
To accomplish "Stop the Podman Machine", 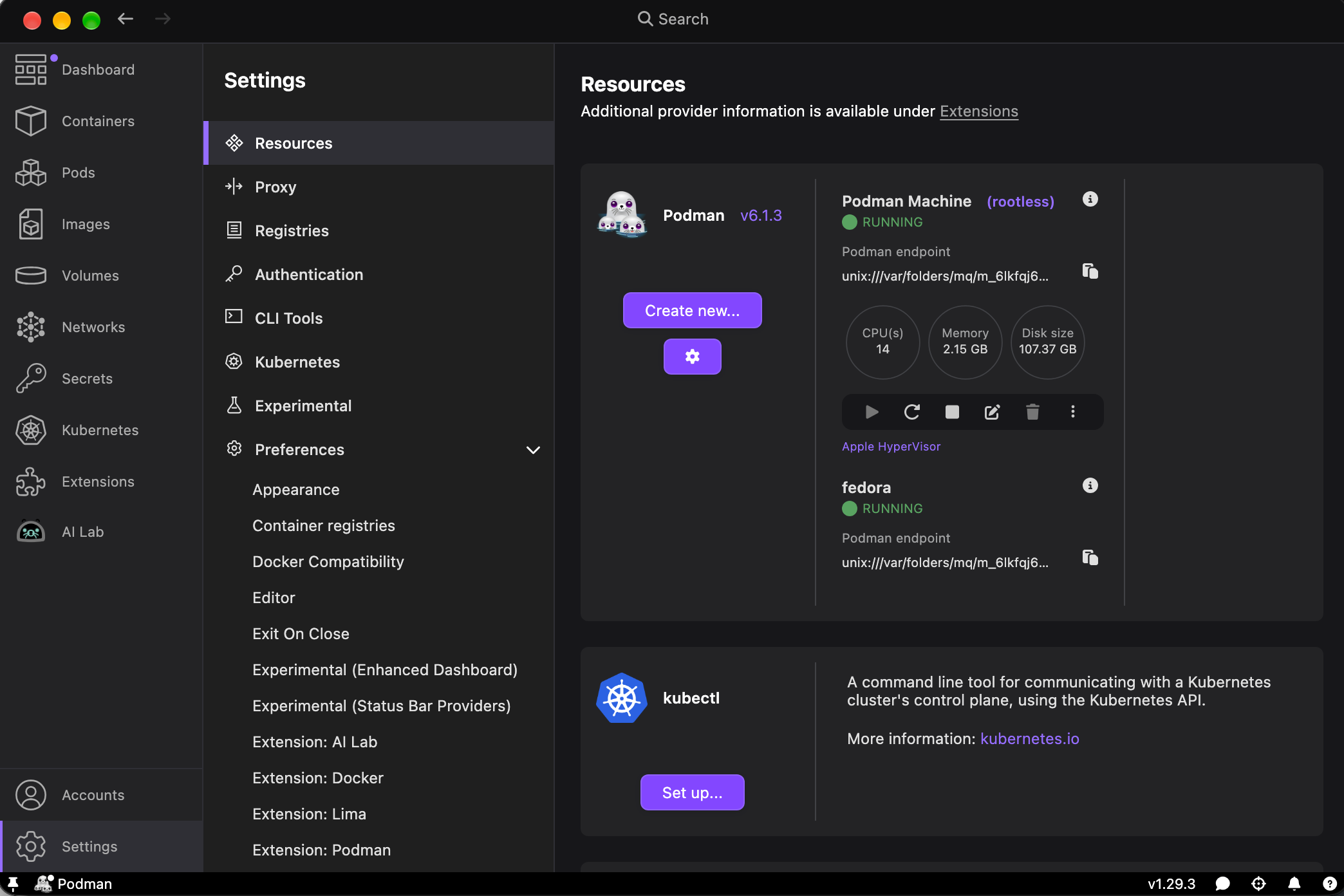I will pos(952,412).
